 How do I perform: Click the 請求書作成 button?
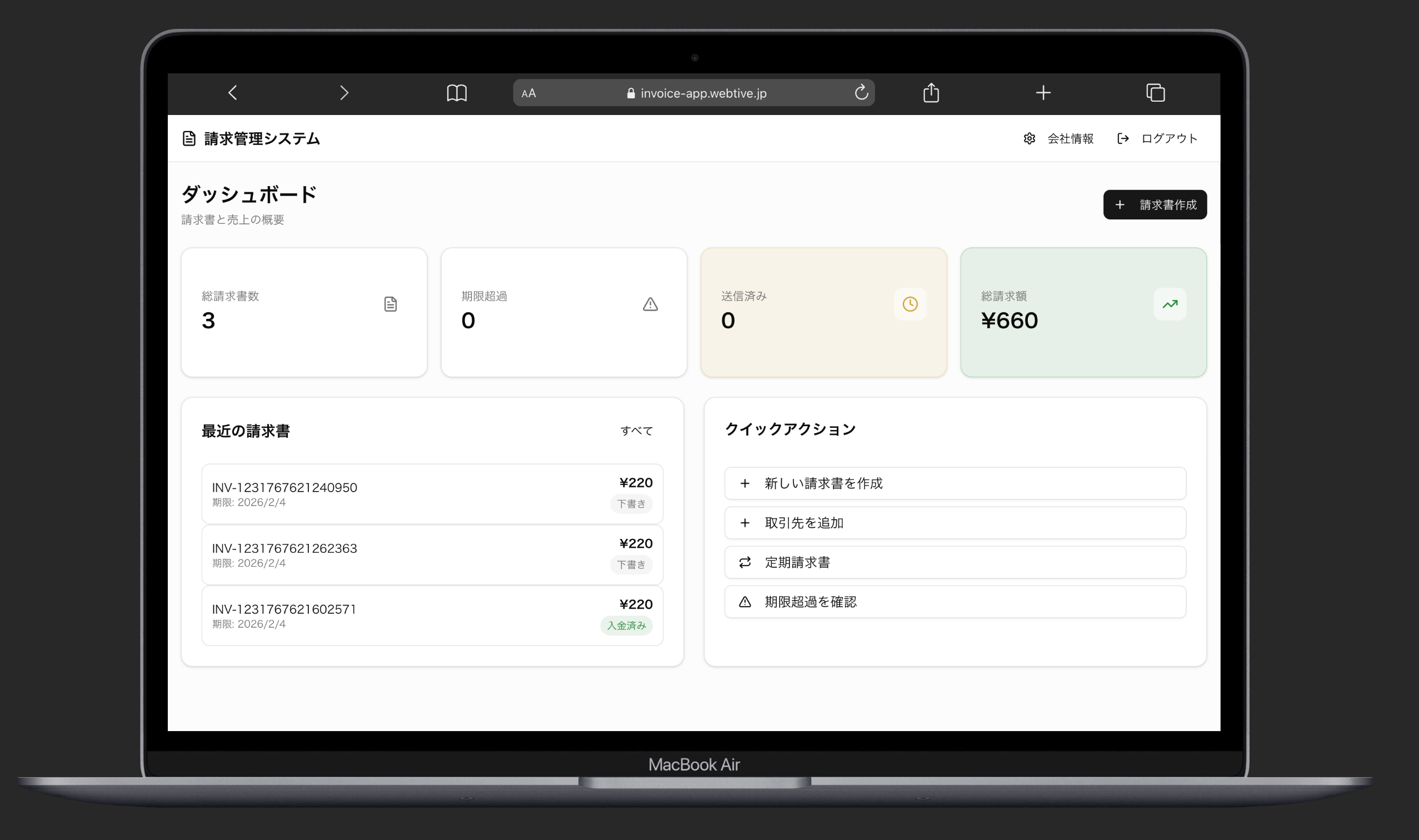click(x=1154, y=204)
